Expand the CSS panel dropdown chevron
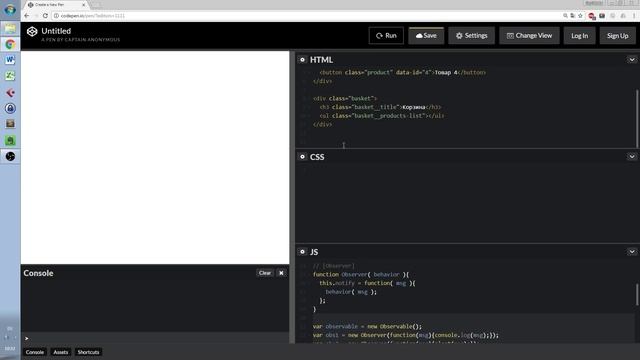Viewport: 640px width, 360px height. tap(631, 157)
